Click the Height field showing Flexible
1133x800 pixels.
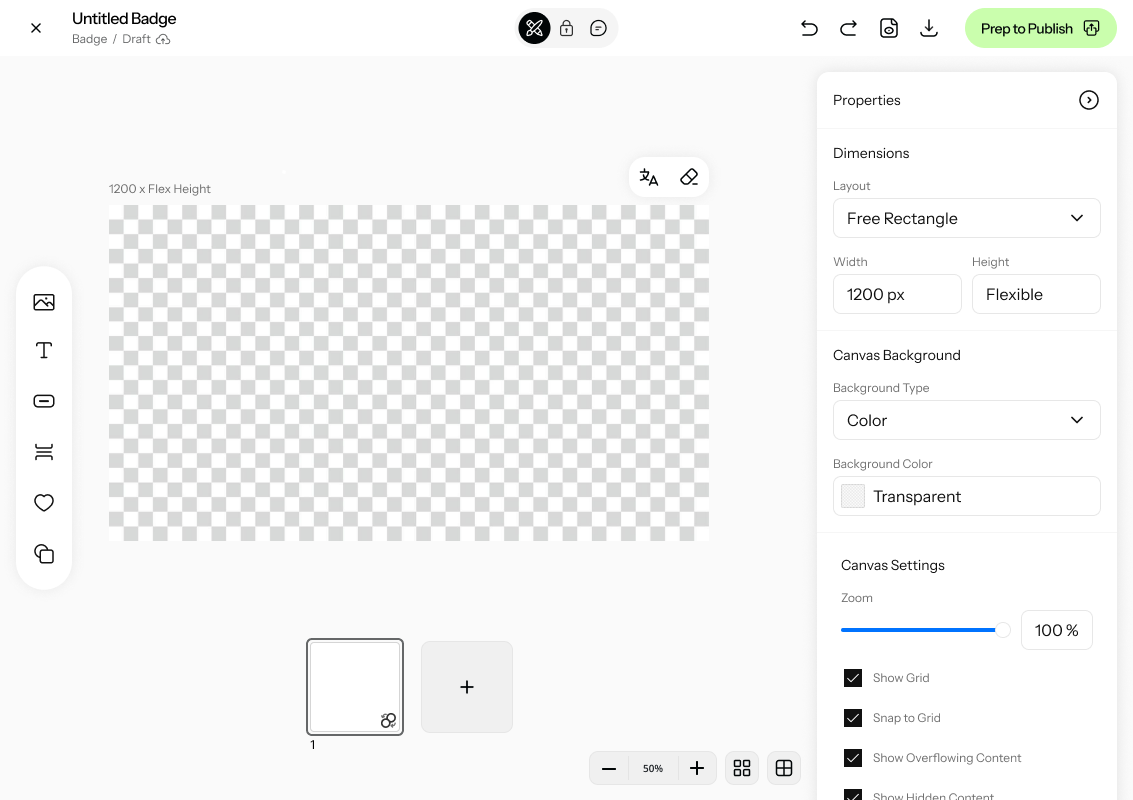pos(1035,294)
